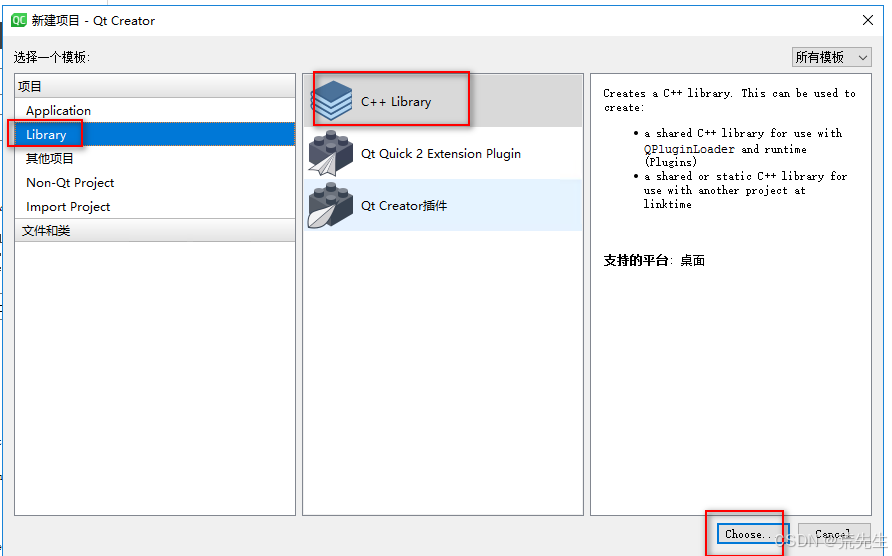Click the 文件和类 section header

155,230
